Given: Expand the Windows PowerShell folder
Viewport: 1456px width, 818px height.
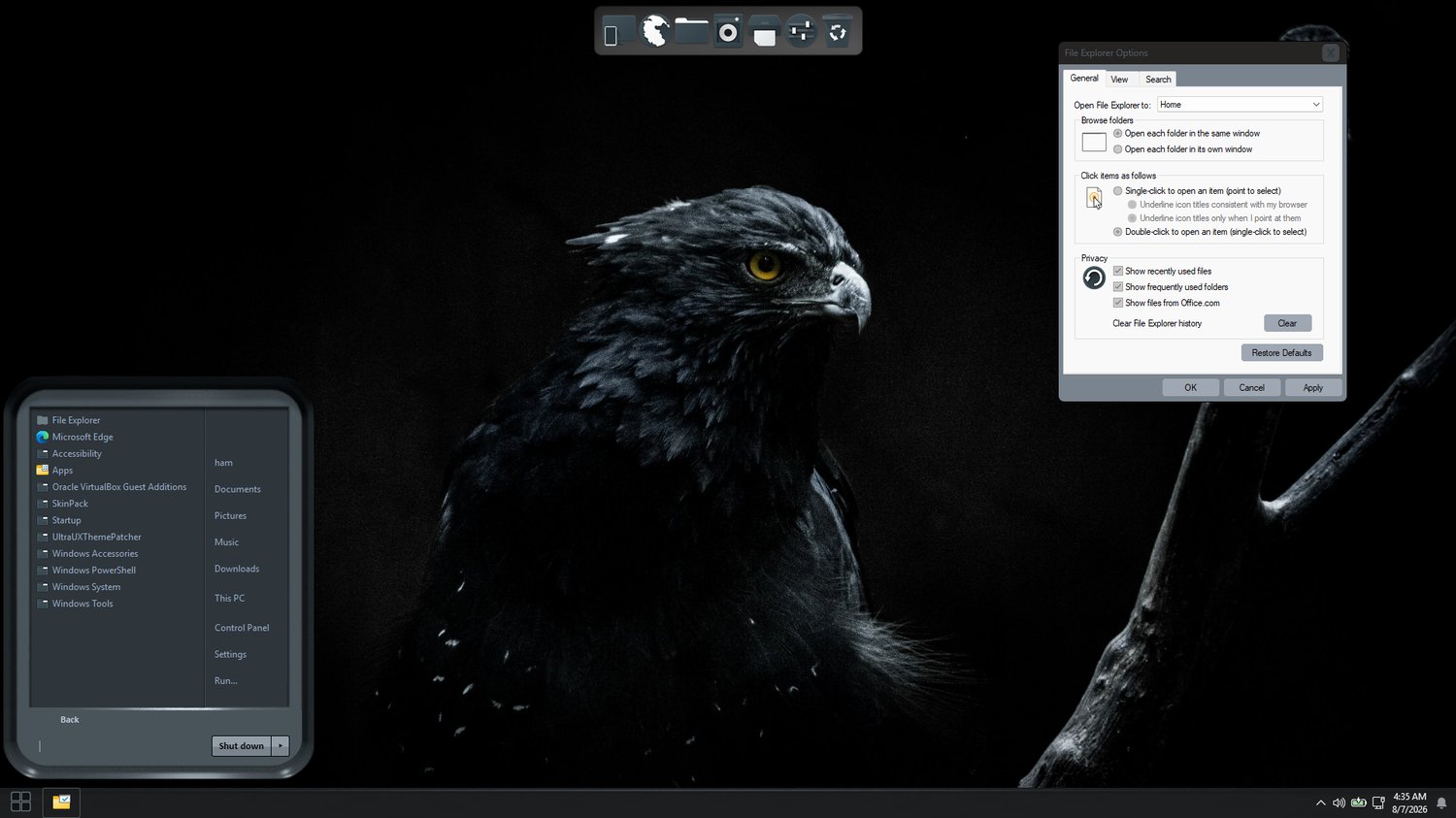Looking at the screenshot, I should [86, 570].
